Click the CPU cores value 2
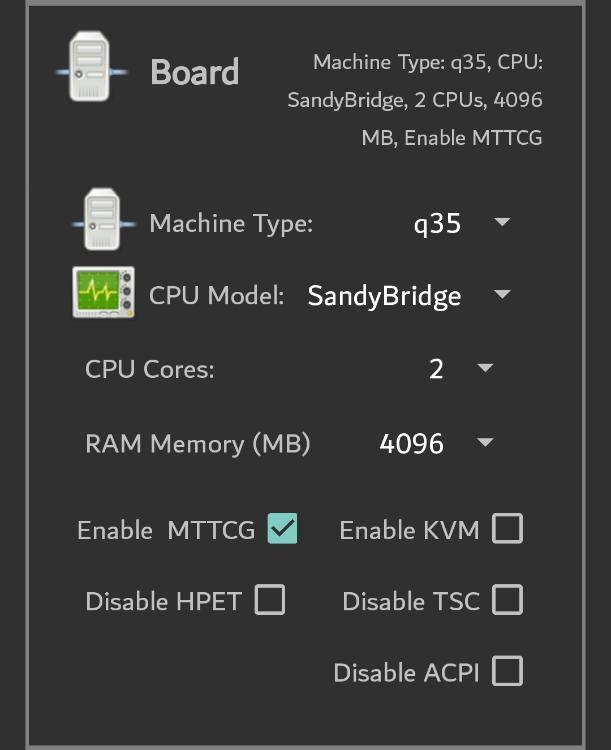The image size is (611, 750). pos(436,369)
